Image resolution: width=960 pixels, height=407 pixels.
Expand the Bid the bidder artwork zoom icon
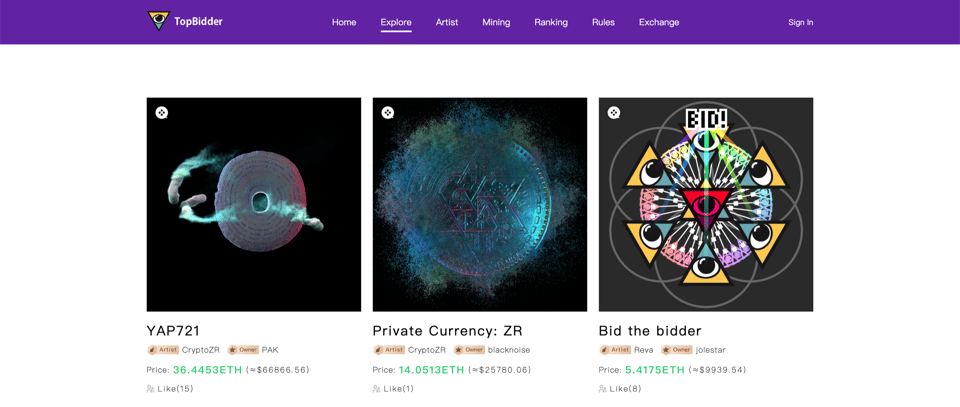point(613,113)
